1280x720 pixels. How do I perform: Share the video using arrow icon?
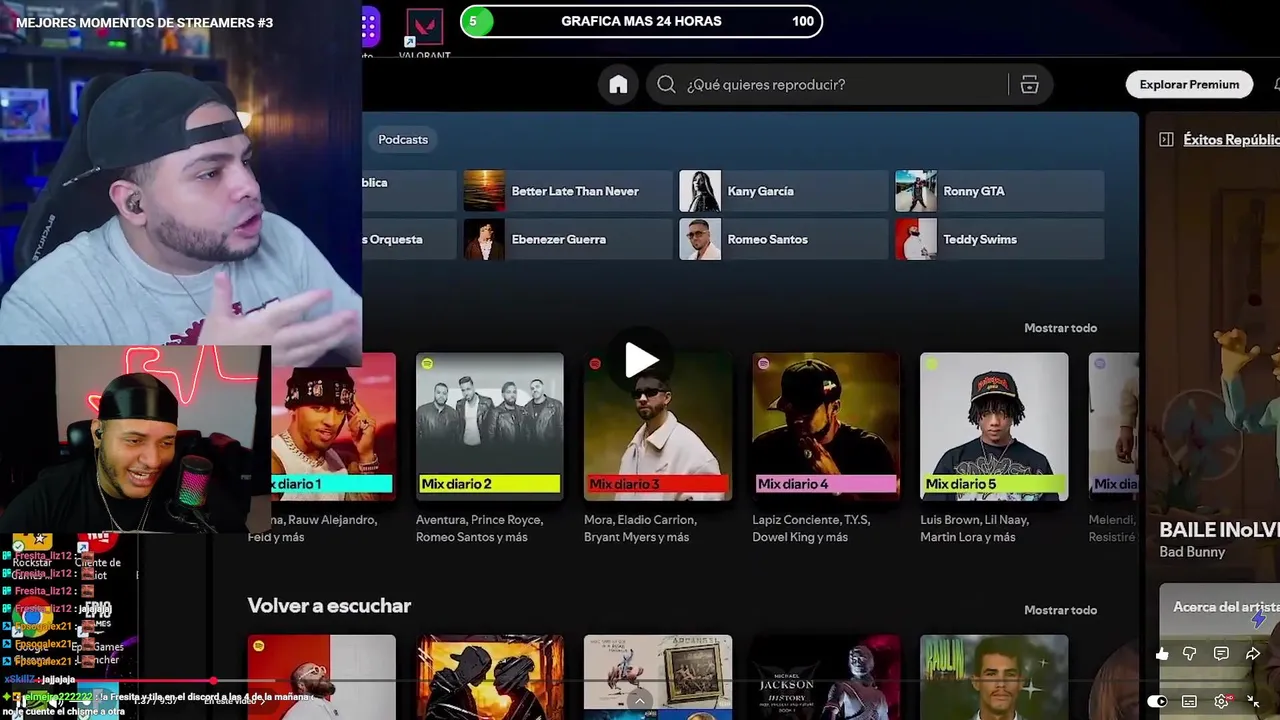(x=1253, y=654)
